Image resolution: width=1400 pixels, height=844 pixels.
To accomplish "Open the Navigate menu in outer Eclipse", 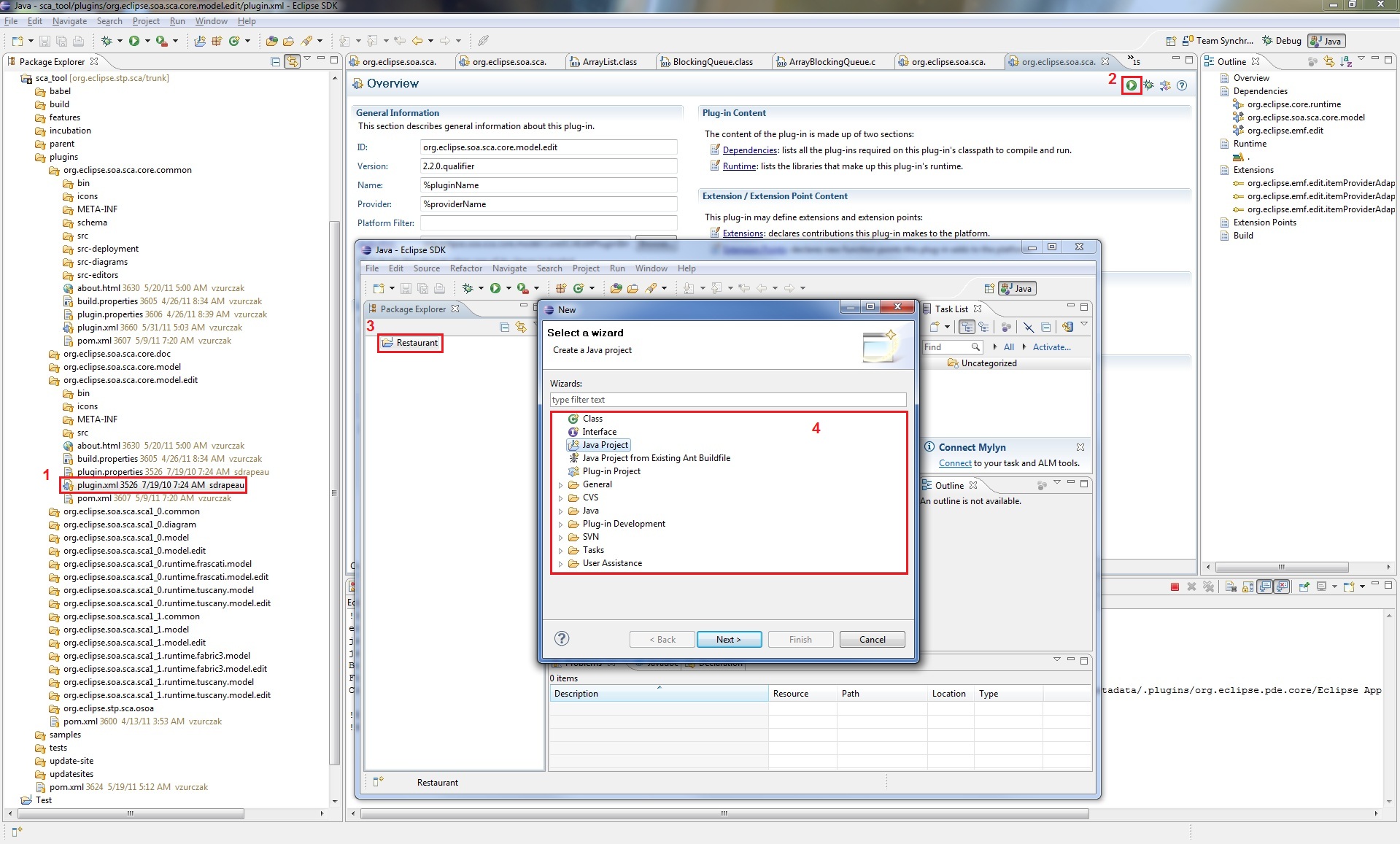I will (x=69, y=21).
